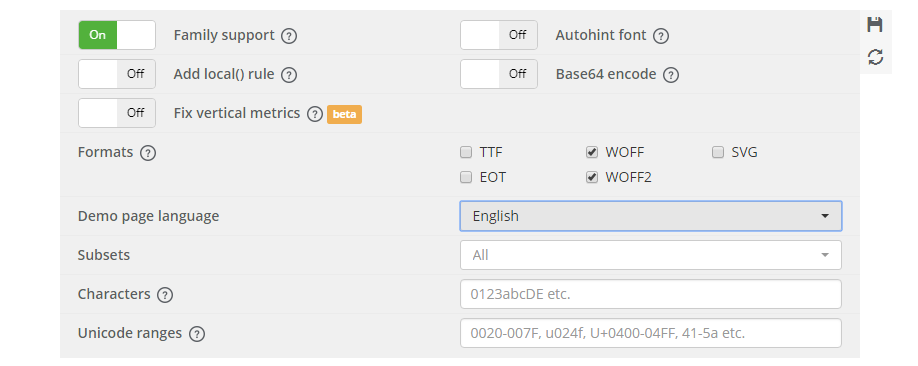Open help icon for Family support
This screenshot has height=366, width=918.
289,36
